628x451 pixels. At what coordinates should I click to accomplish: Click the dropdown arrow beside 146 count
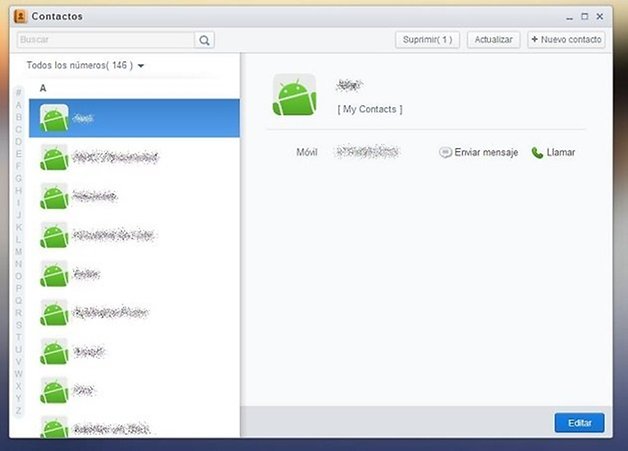141,66
